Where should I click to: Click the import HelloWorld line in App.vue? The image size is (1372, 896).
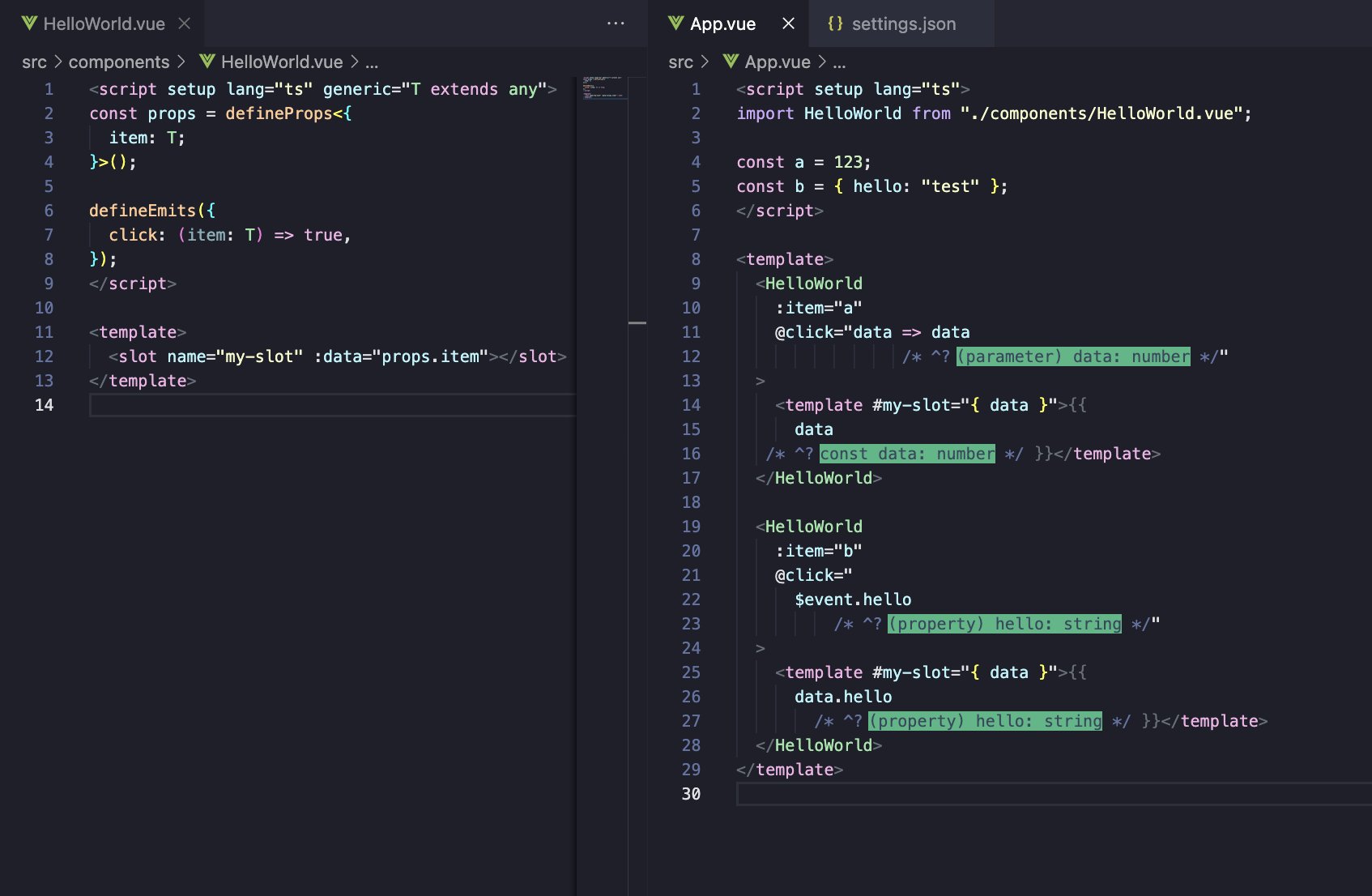point(994,113)
